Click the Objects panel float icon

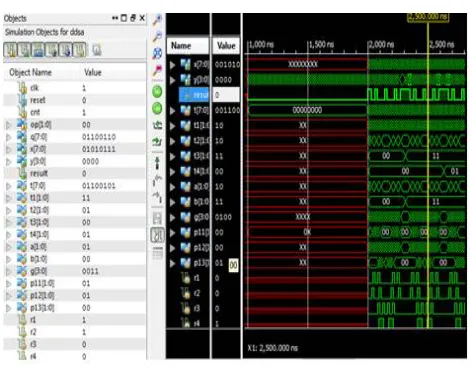pos(133,18)
